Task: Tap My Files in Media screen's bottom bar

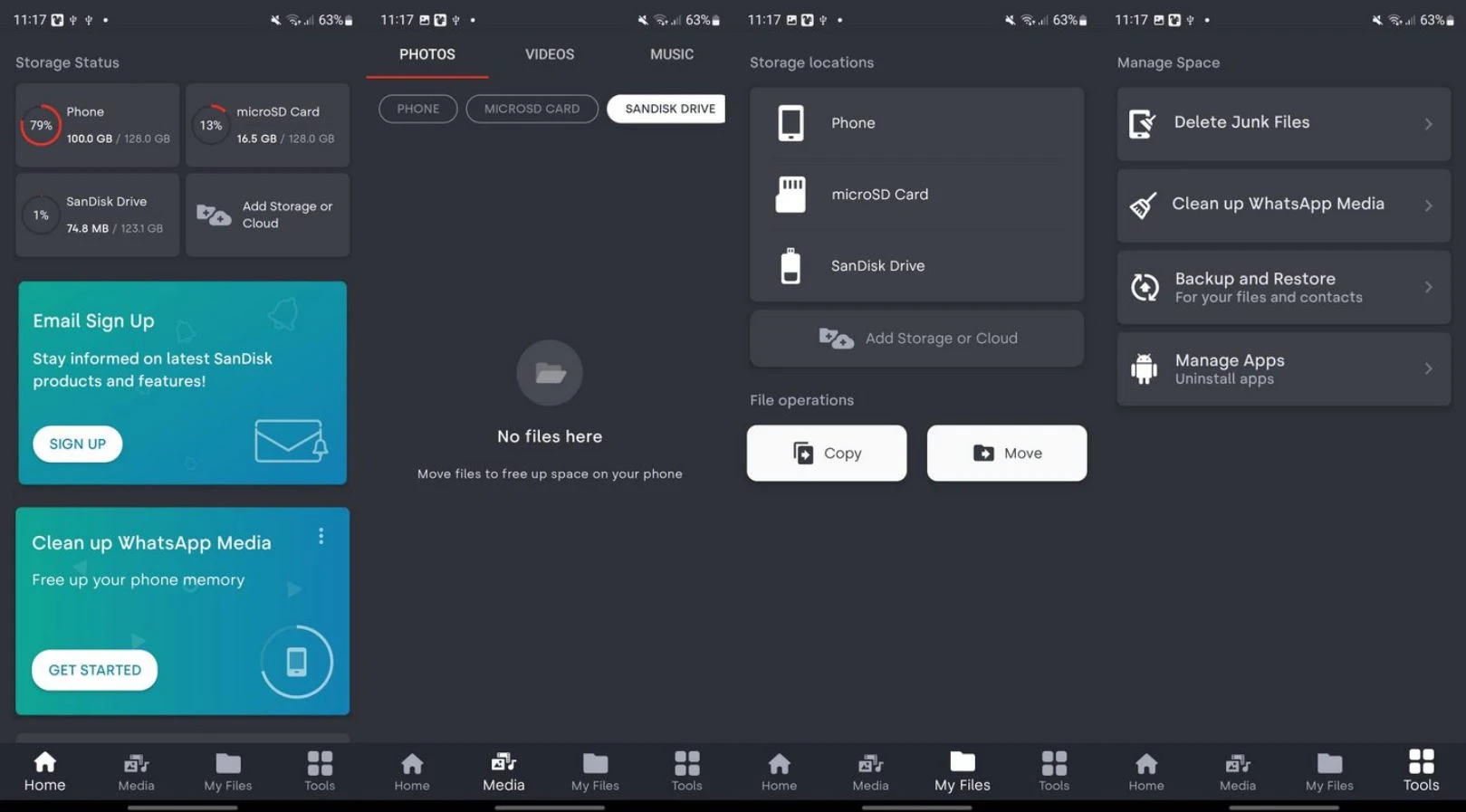Action: point(595,772)
